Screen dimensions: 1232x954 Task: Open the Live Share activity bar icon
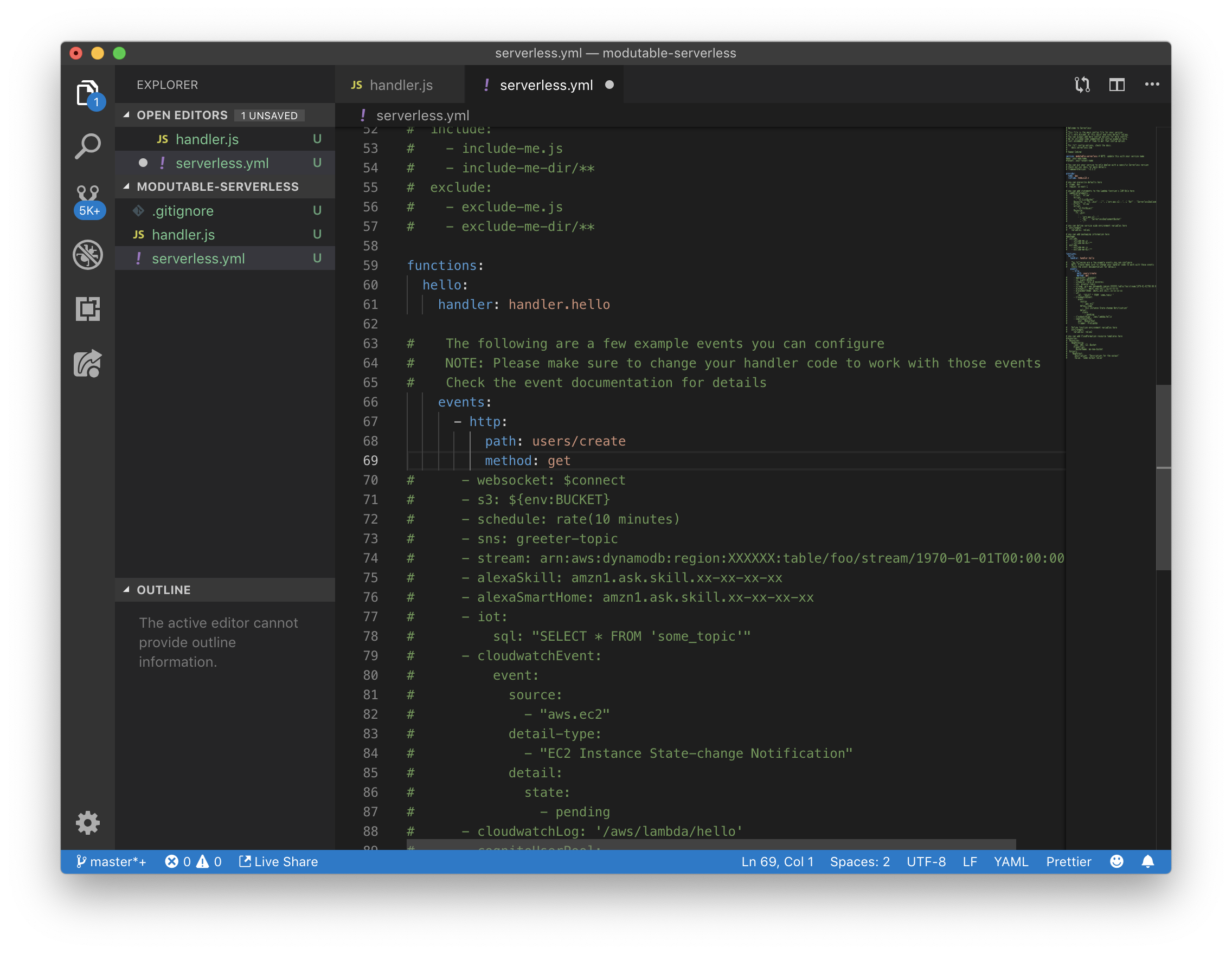point(87,364)
